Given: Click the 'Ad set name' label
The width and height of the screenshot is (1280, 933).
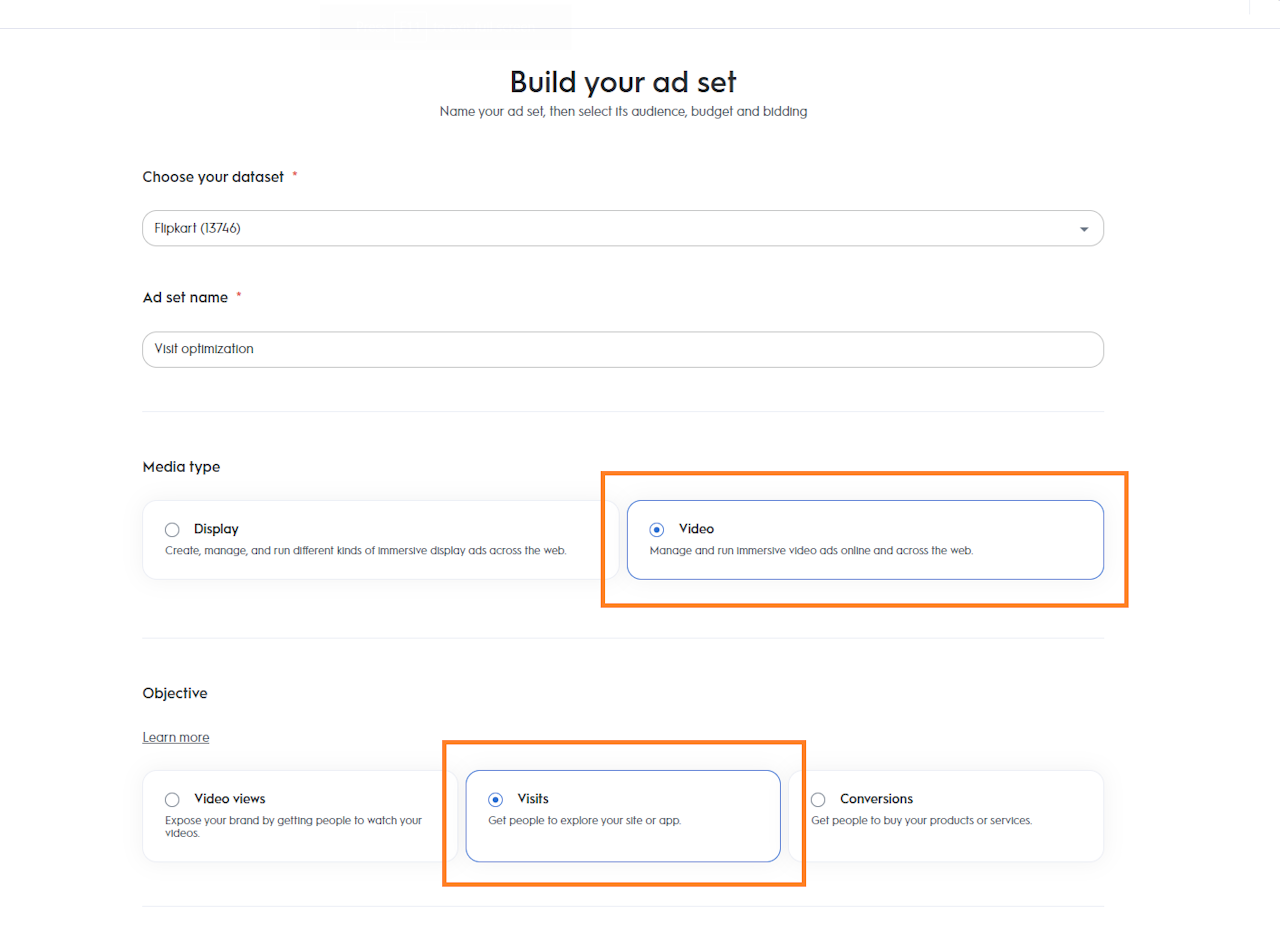Looking at the screenshot, I should [185, 297].
